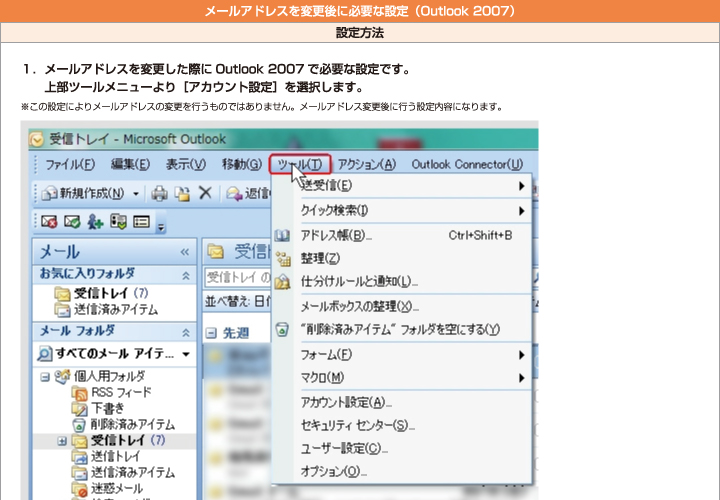The image size is (720, 500).
Task: Click the 仕分けルールと通知 icon in the menu
Action: [x=282, y=282]
